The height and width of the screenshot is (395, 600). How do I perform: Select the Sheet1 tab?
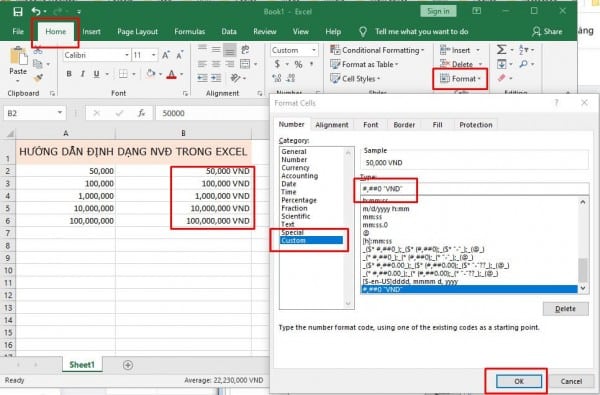click(82, 365)
